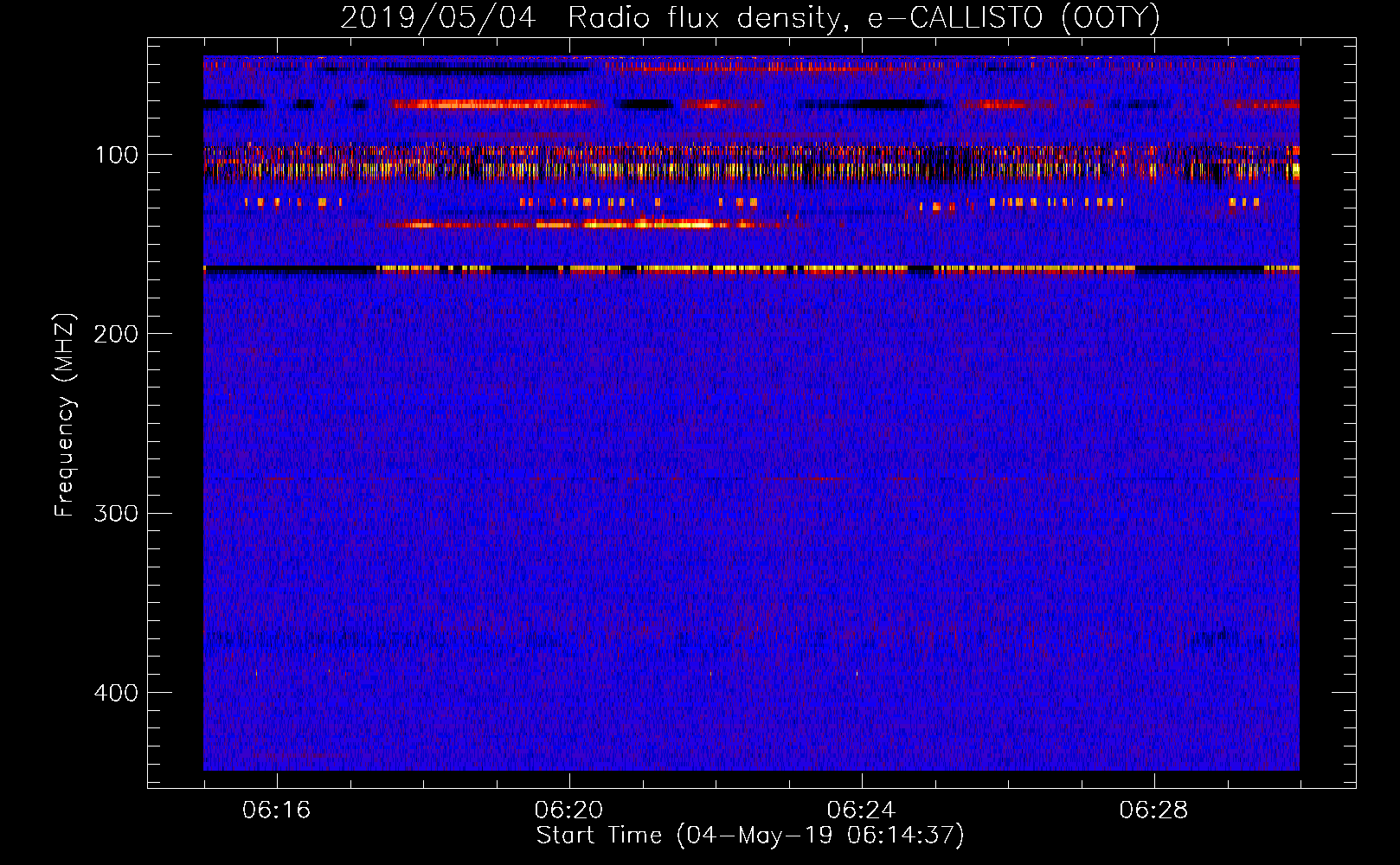Click the '200' frequency tick label
Image resolution: width=1400 pixels, height=865 pixels.
coord(117,334)
